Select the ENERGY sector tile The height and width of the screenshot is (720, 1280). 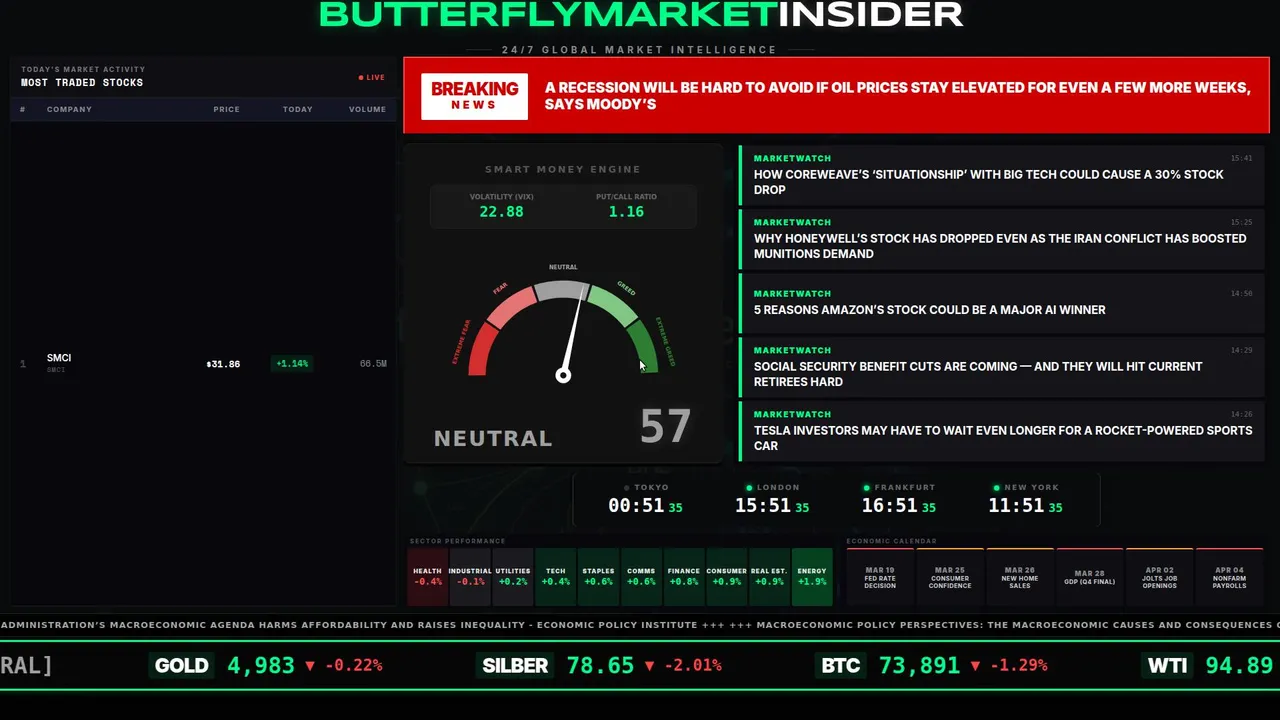pos(812,577)
